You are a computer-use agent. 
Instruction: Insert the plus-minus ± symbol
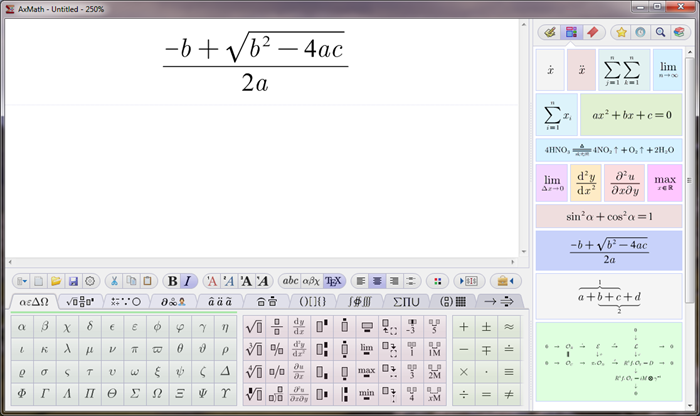(x=486, y=326)
